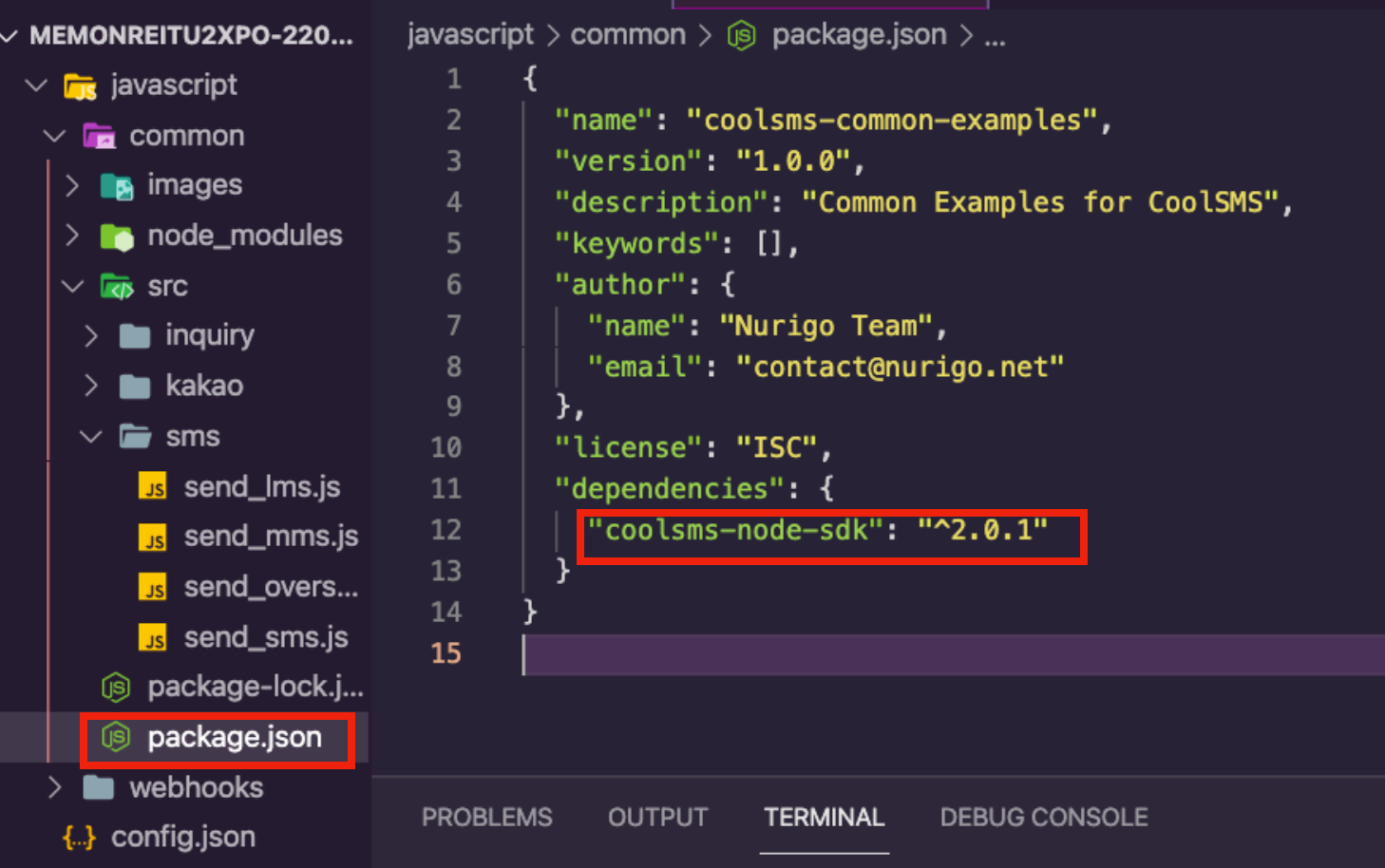Collapse the sms folder chevron

91,437
